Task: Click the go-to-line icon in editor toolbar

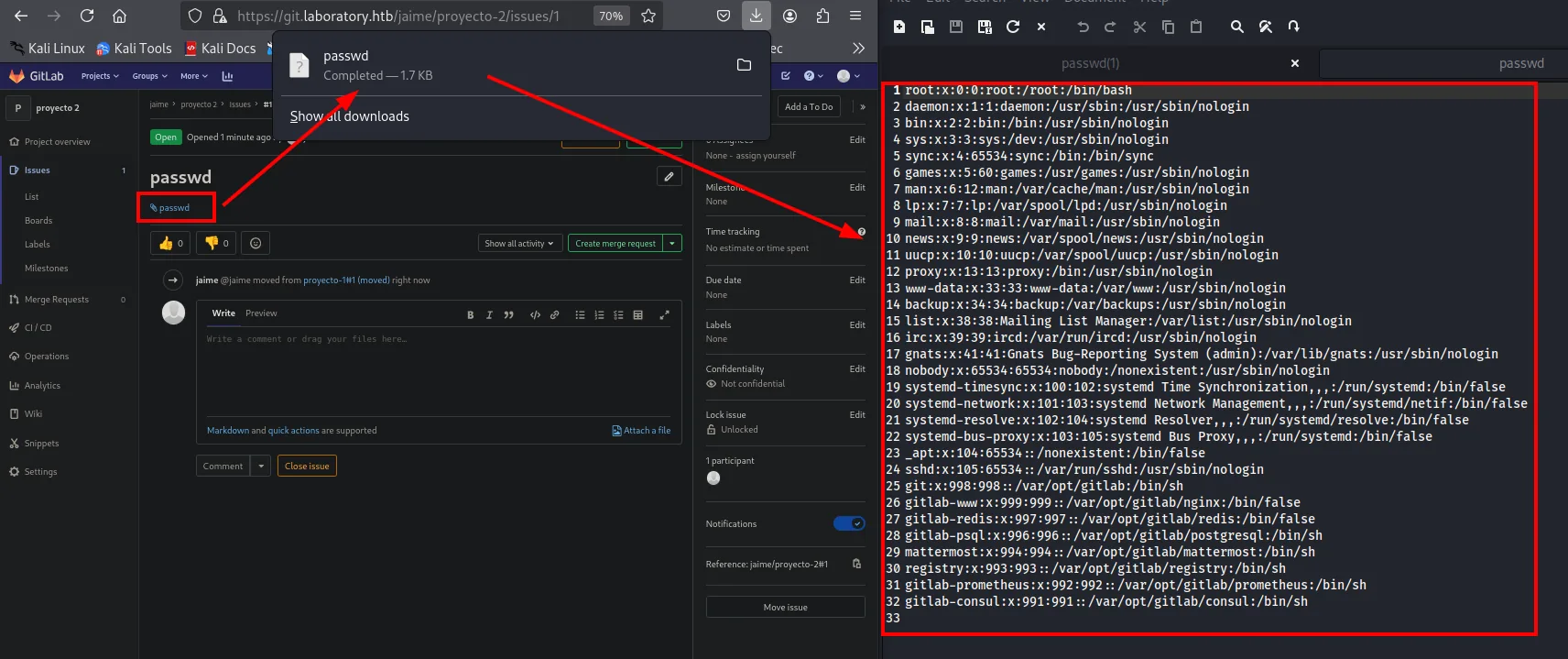Action: 1293,27
